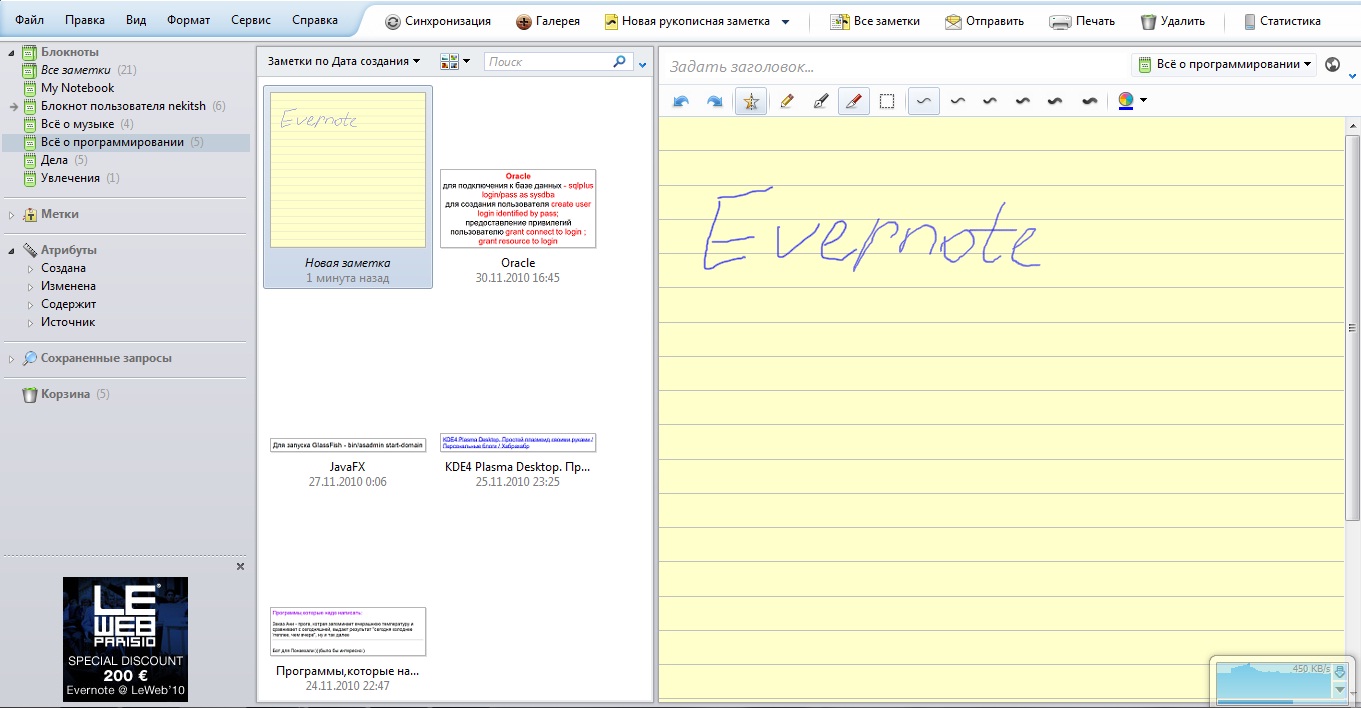Click the magnifier search options icon

point(621,62)
